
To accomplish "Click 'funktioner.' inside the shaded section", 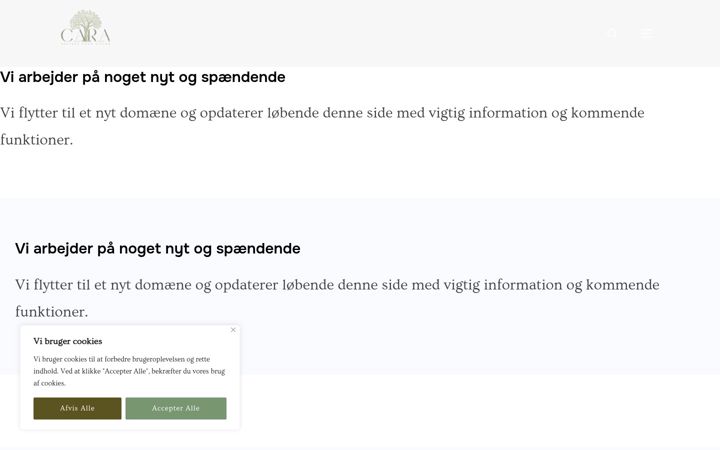I will click(51, 312).
